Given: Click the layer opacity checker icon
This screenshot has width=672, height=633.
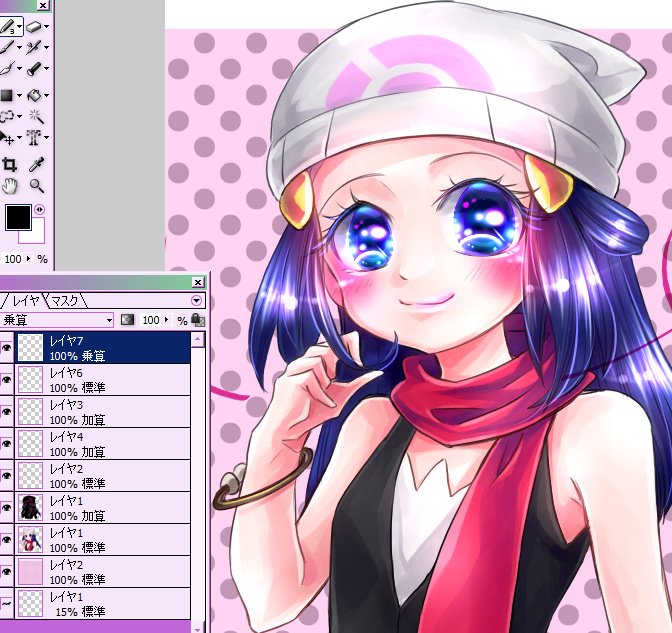Looking at the screenshot, I should [x=127, y=320].
